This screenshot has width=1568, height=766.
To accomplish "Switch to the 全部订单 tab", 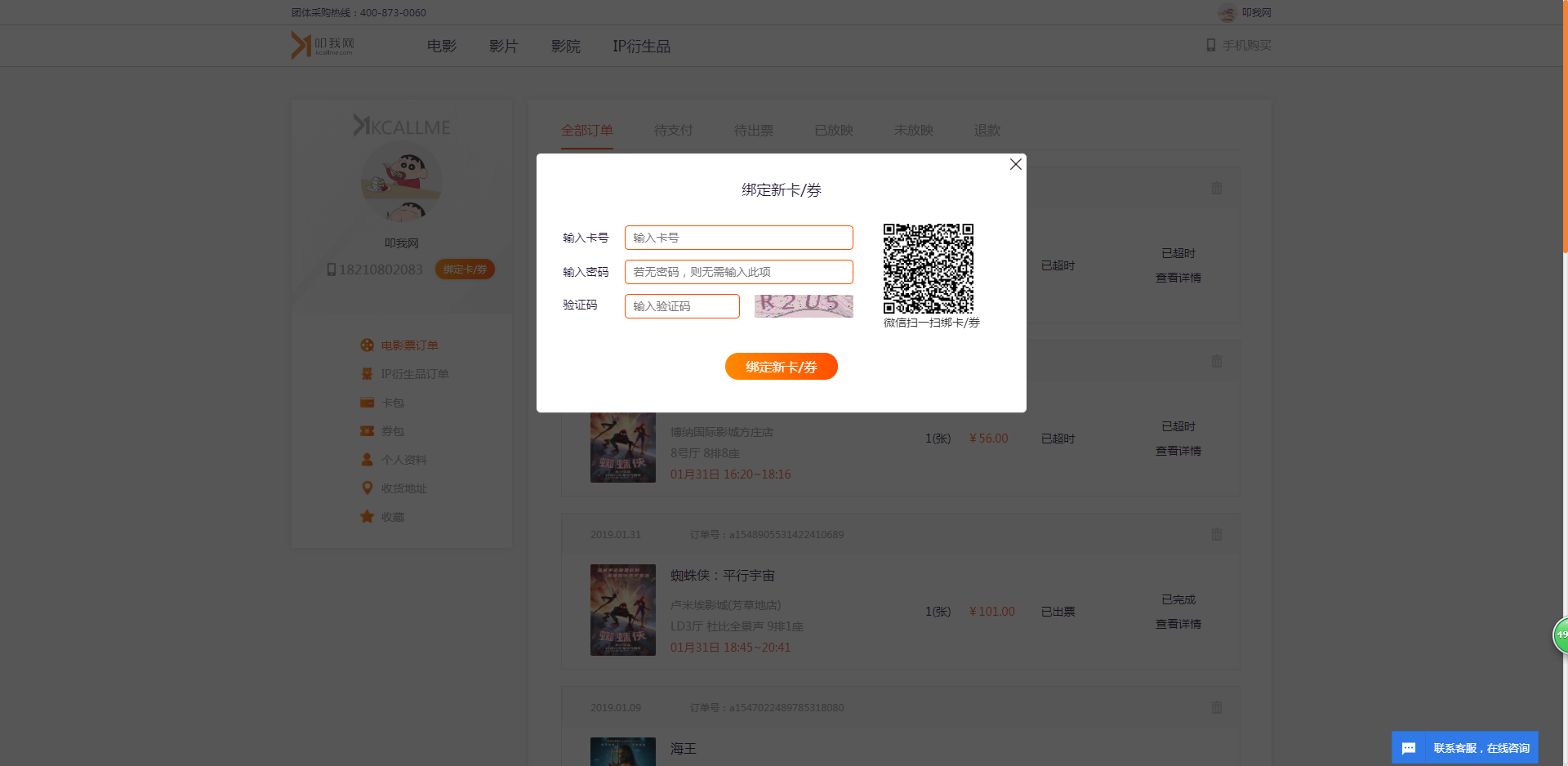I will pyautogui.click(x=587, y=131).
